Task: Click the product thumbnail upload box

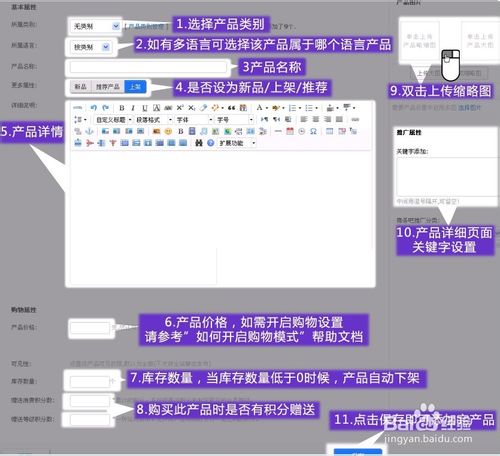Action: pyautogui.click(x=420, y=41)
